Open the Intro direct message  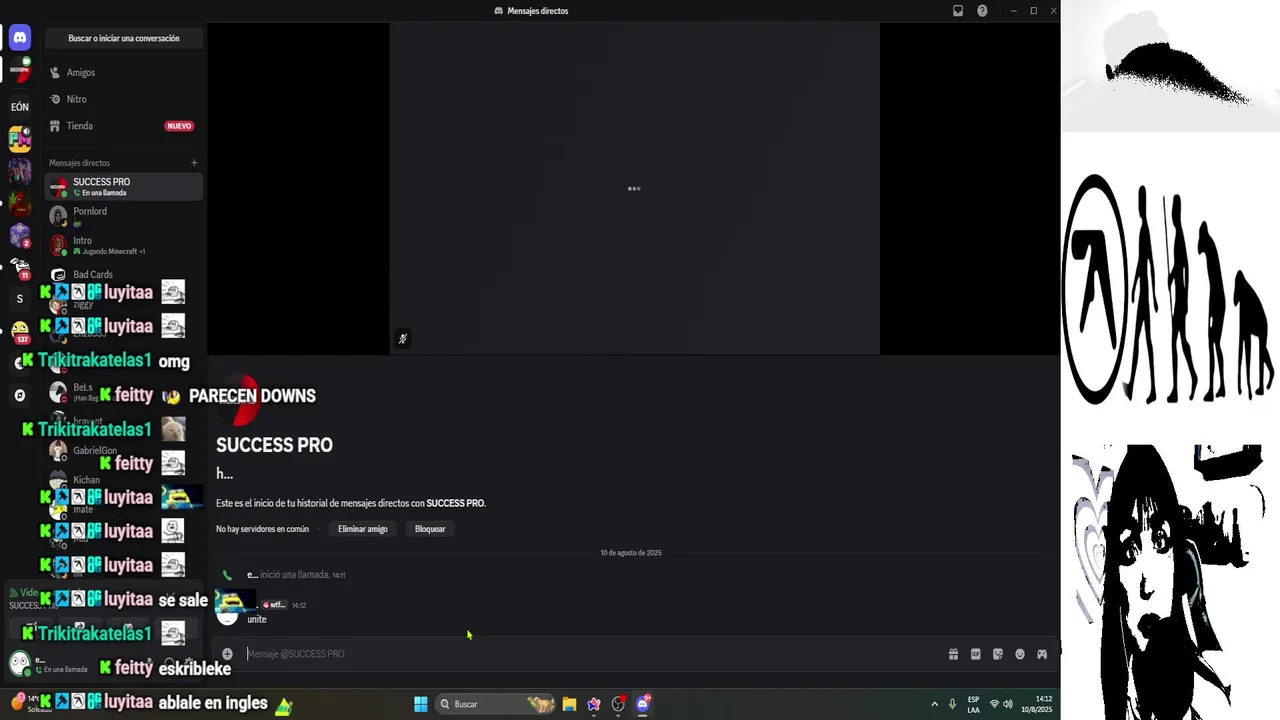(124, 245)
